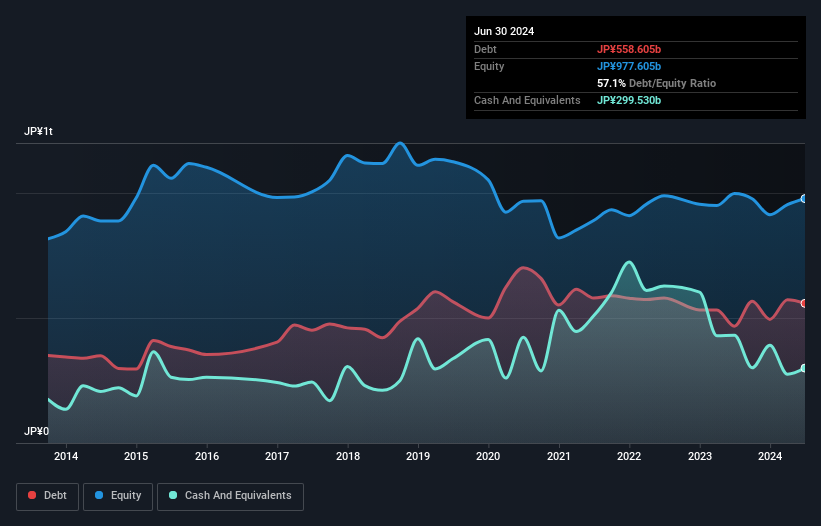Click the Debt value JP¥558.605b

click(629, 49)
